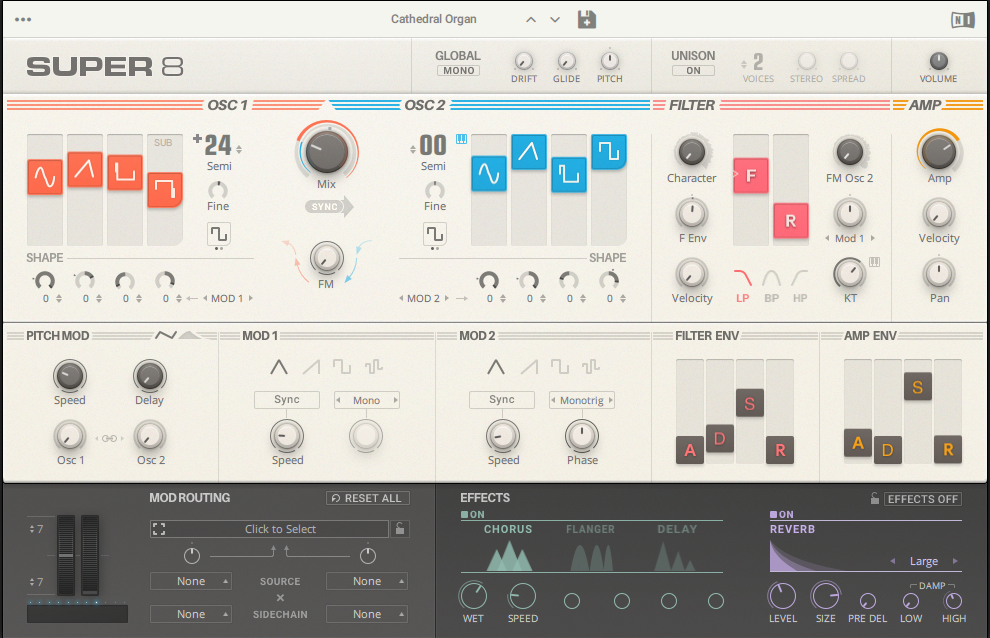Select BP filter mode
Viewport: 990px width, 638px height.
point(772,286)
